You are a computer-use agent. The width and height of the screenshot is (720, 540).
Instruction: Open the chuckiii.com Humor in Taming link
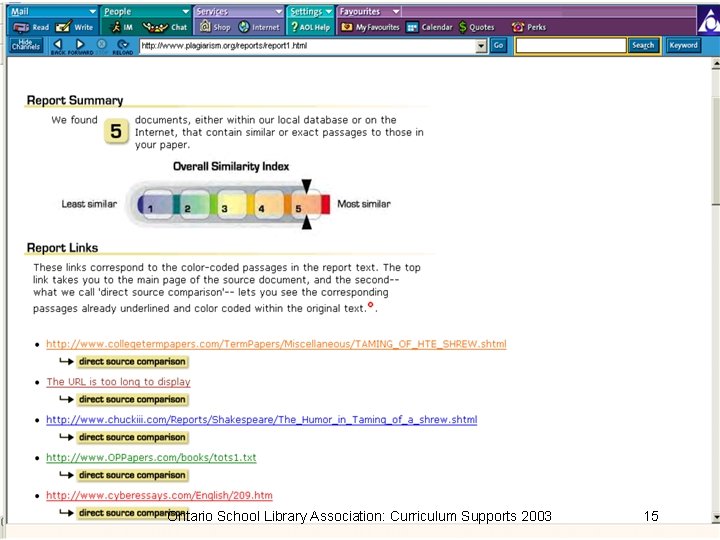261,420
